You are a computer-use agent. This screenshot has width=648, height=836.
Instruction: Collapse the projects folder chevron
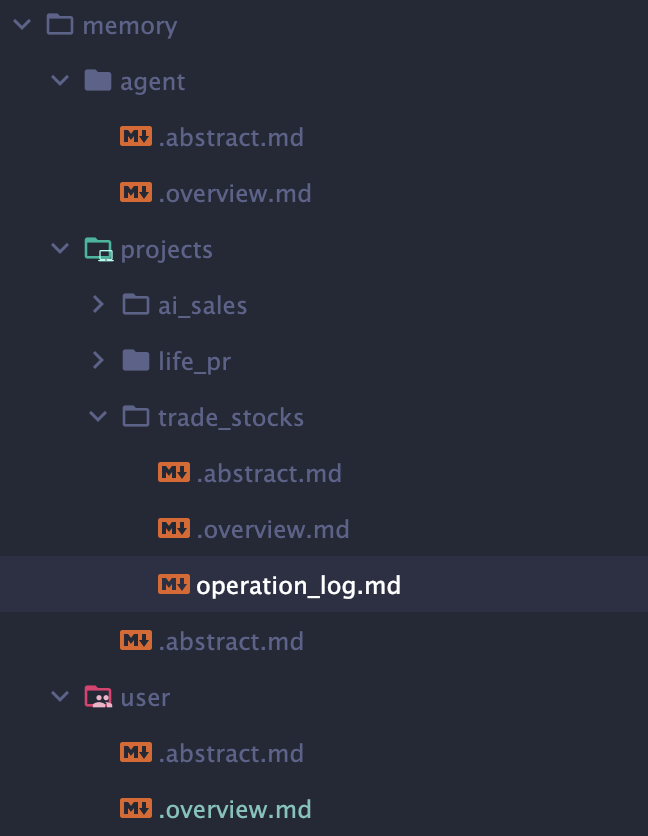(60, 248)
